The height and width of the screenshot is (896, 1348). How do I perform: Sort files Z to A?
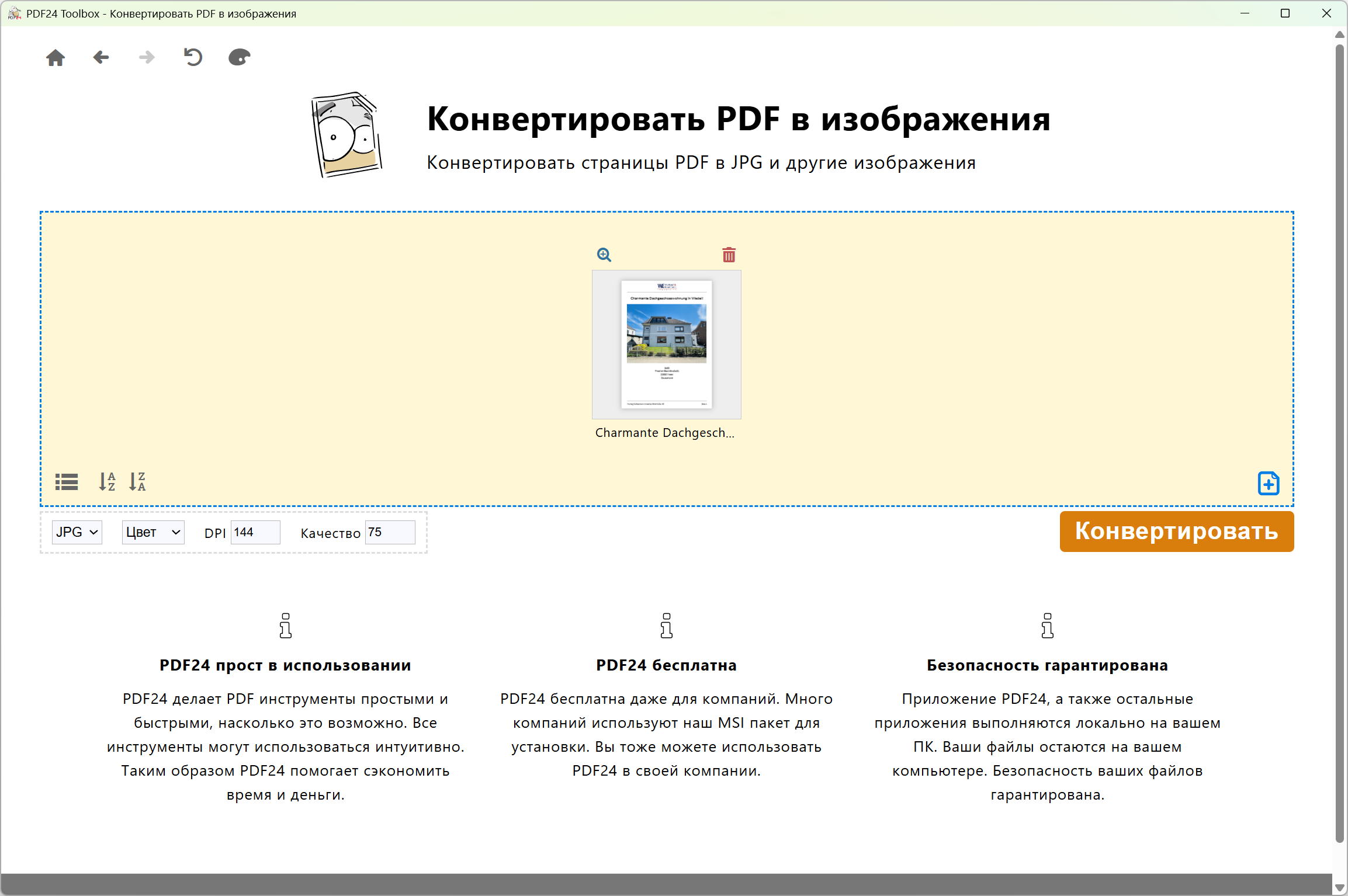coord(137,482)
